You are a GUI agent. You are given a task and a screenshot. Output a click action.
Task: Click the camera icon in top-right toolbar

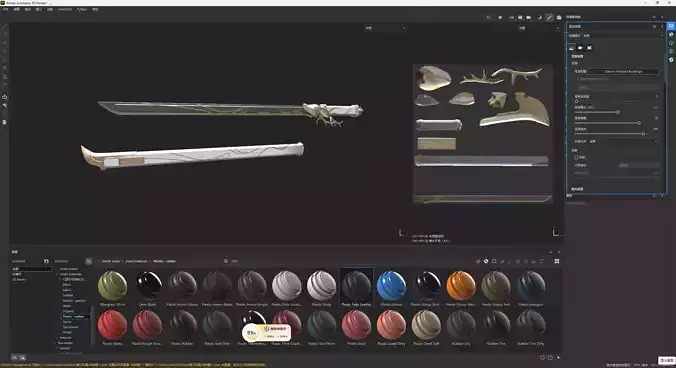coord(529,17)
